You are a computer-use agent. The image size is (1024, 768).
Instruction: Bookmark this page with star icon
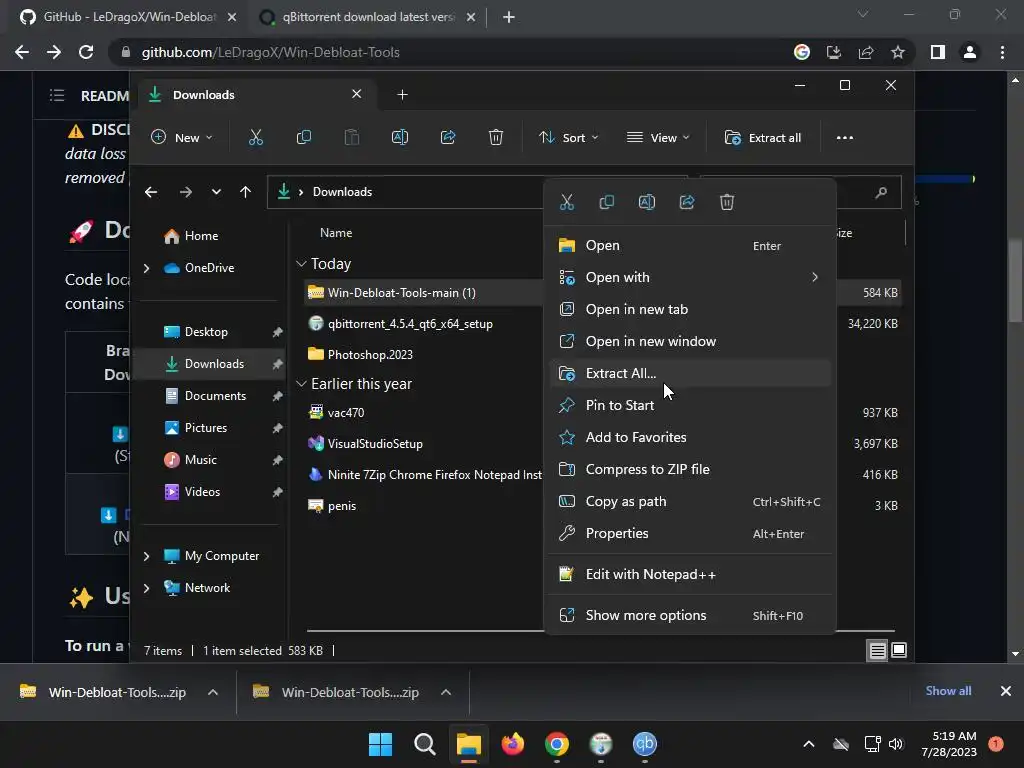pos(898,52)
